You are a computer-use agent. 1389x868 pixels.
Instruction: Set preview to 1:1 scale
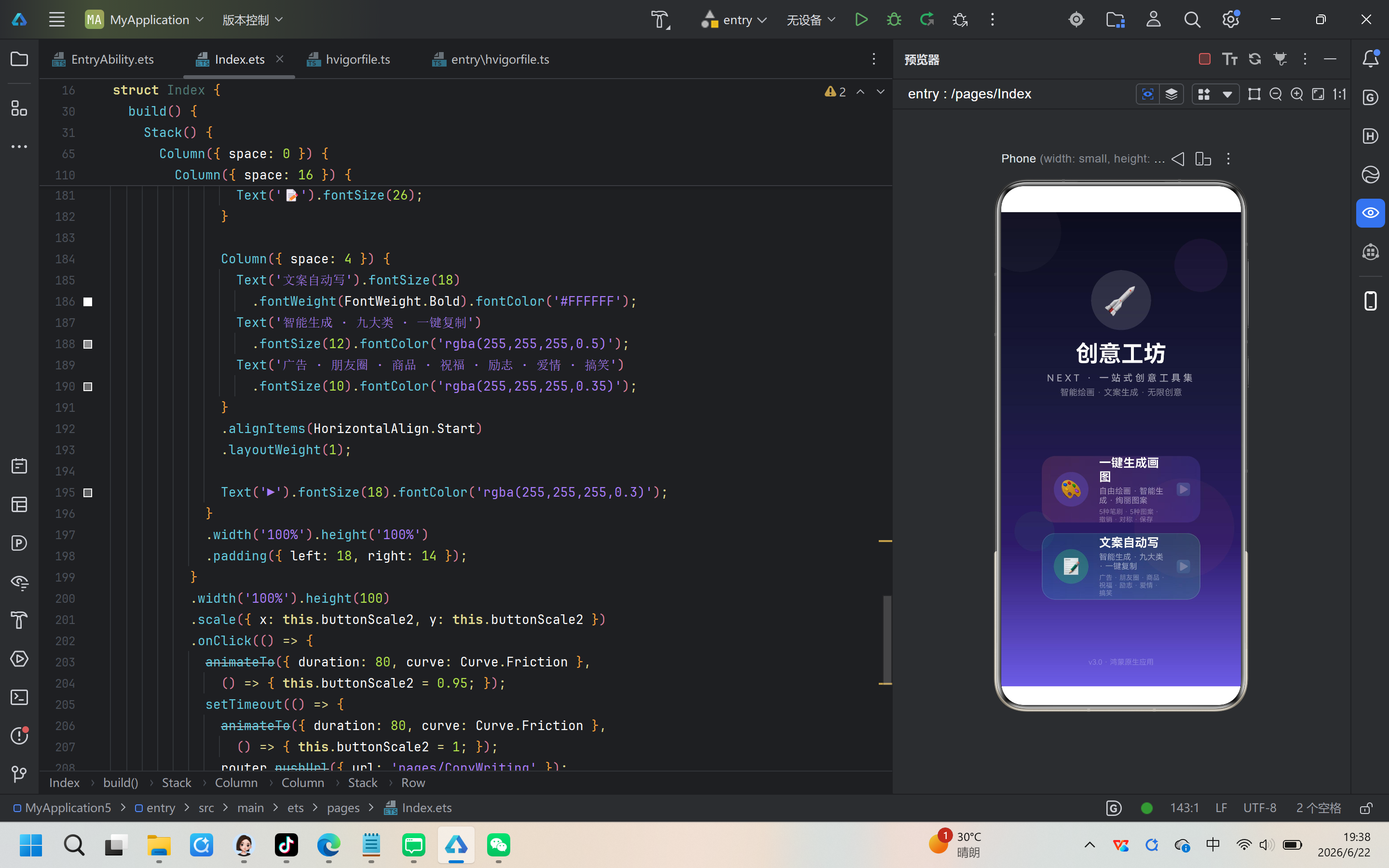coord(1339,94)
